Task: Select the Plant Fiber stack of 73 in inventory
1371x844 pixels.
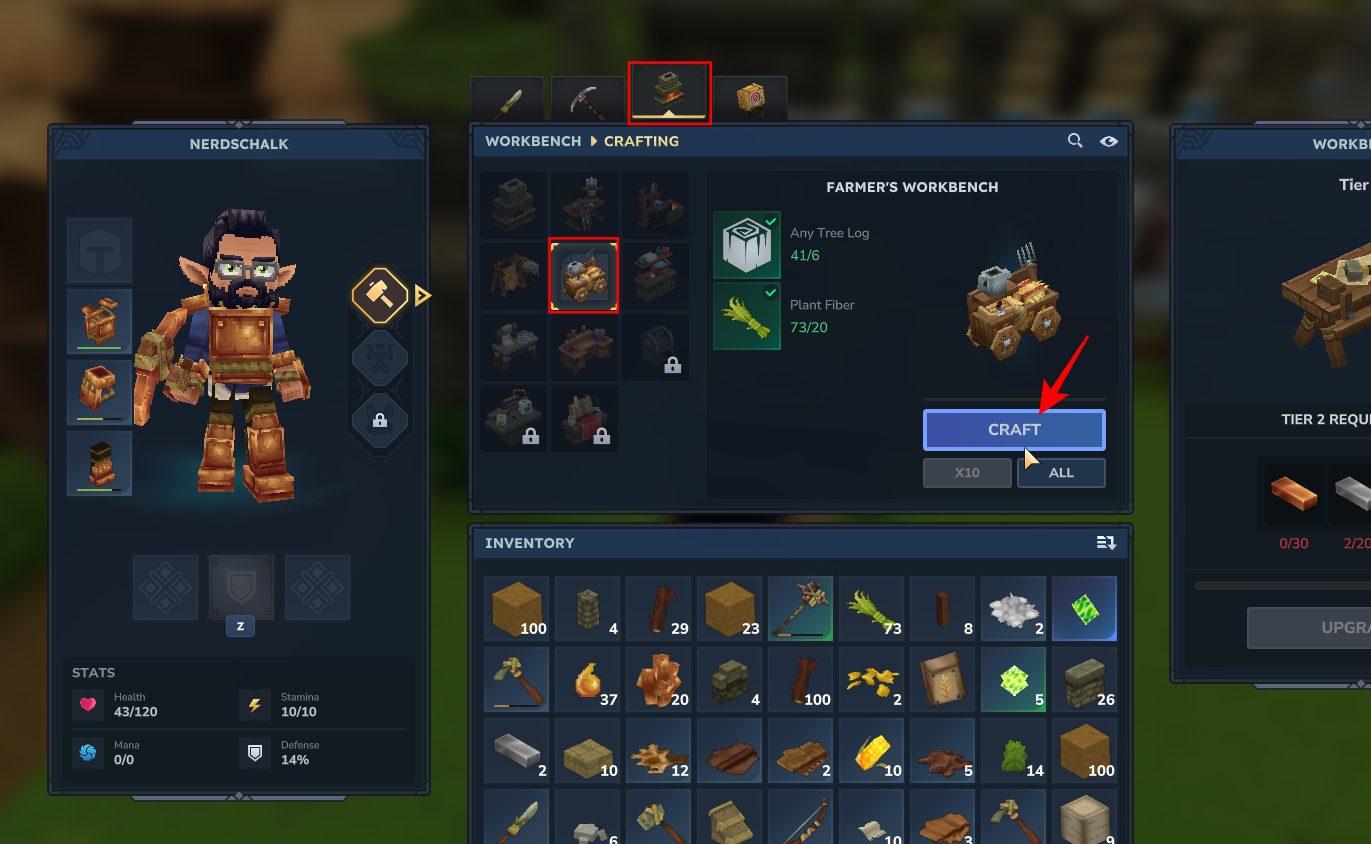Action: (871, 608)
